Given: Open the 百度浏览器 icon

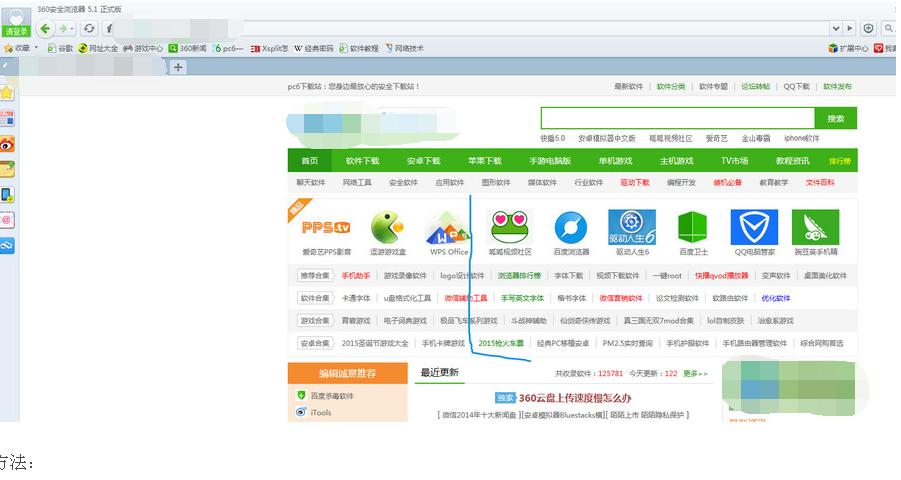Looking at the screenshot, I should point(571,228).
